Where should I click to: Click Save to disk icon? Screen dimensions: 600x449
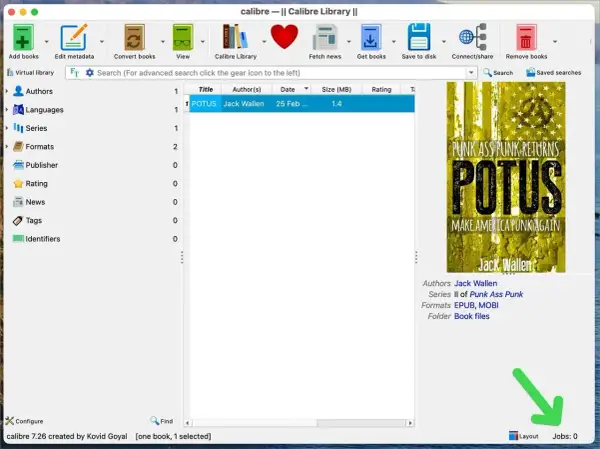419,38
